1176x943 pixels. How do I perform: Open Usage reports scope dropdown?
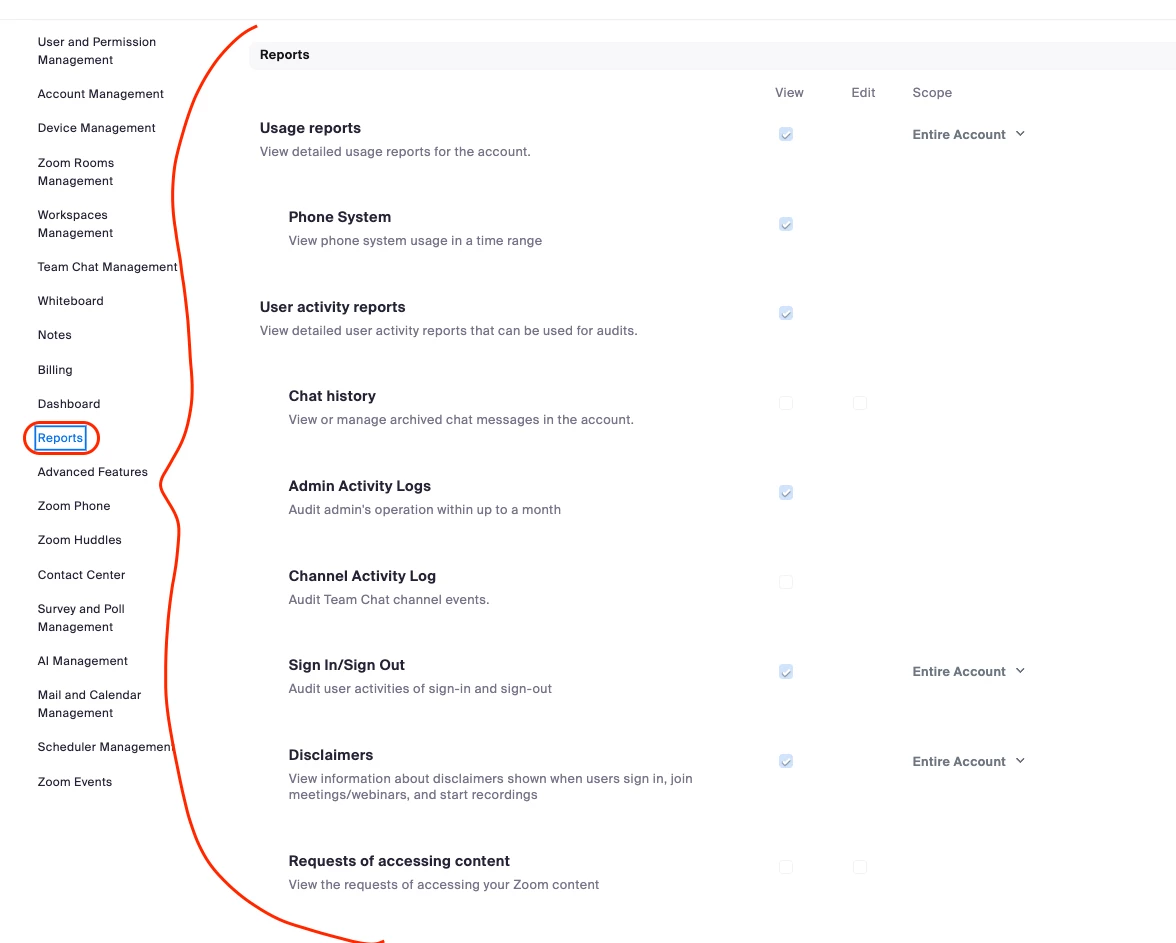[968, 134]
